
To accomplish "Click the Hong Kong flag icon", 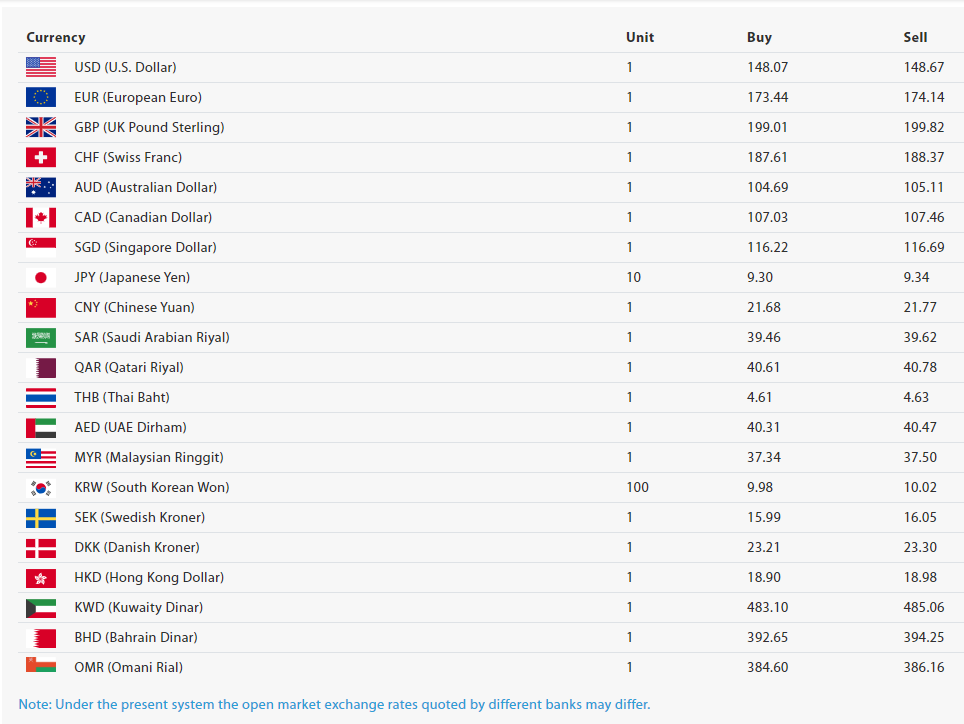I will click(x=41, y=577).
